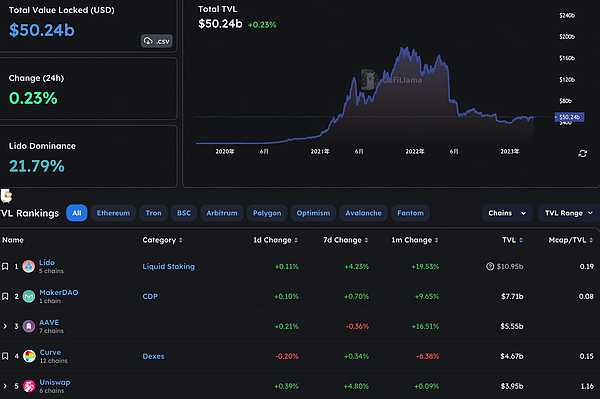This screenshot has width=600, height=399.
Task: Click the Uniswap pink logo
Action: click(x=29, y=386)
